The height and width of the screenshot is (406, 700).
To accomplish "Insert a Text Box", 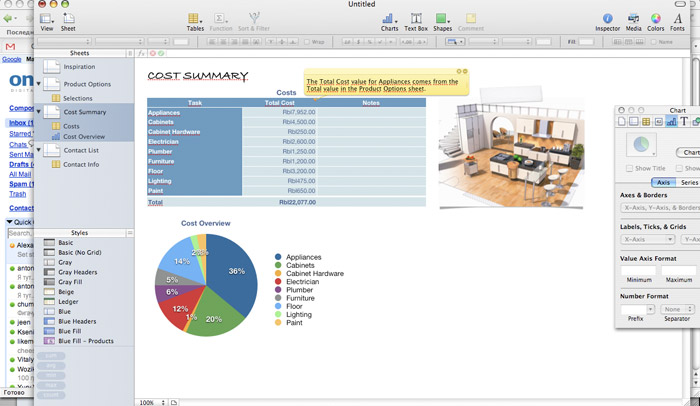I will (x=416, y=22).
